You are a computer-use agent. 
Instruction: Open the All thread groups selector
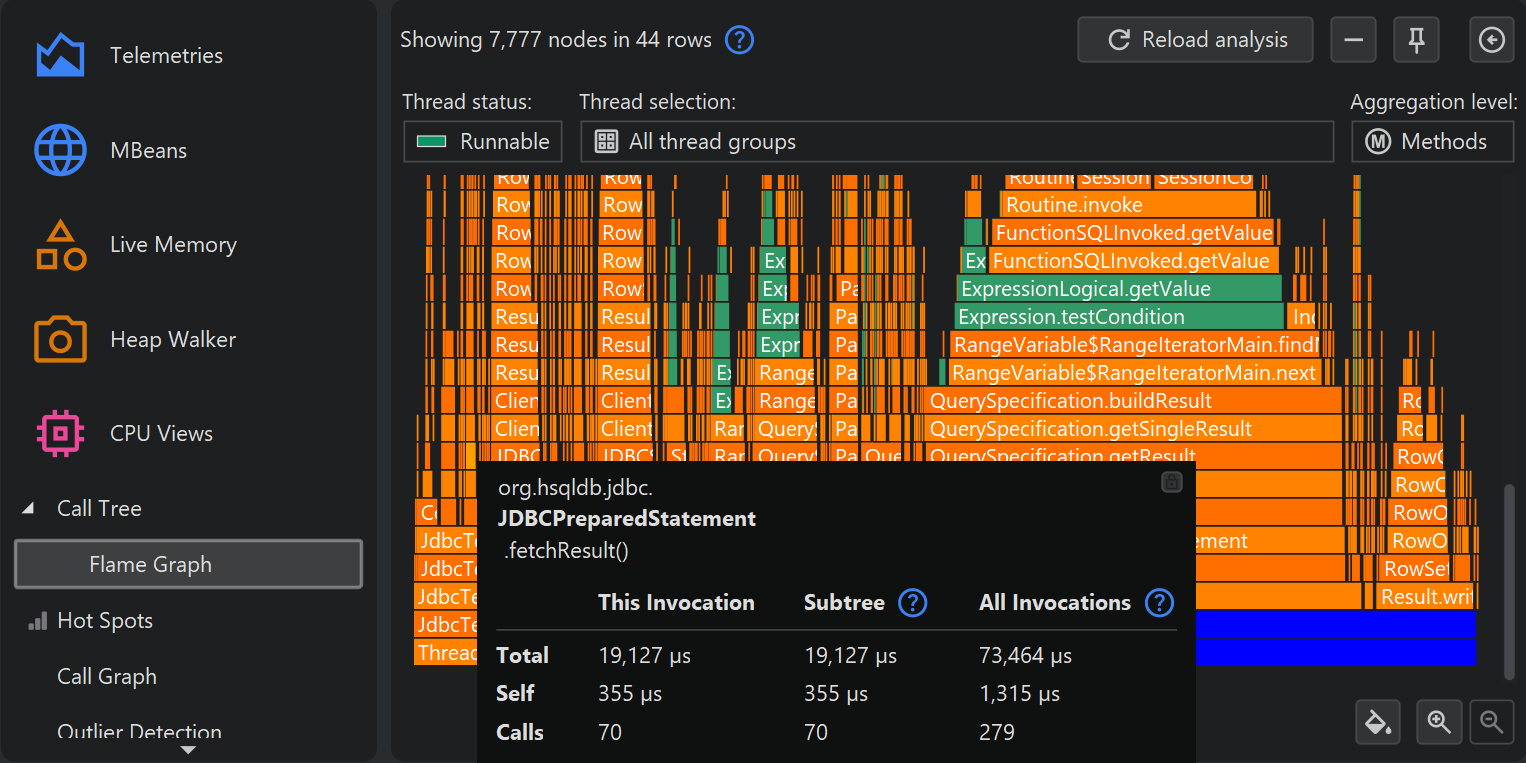pyautogui.click(x=956, y=142)
